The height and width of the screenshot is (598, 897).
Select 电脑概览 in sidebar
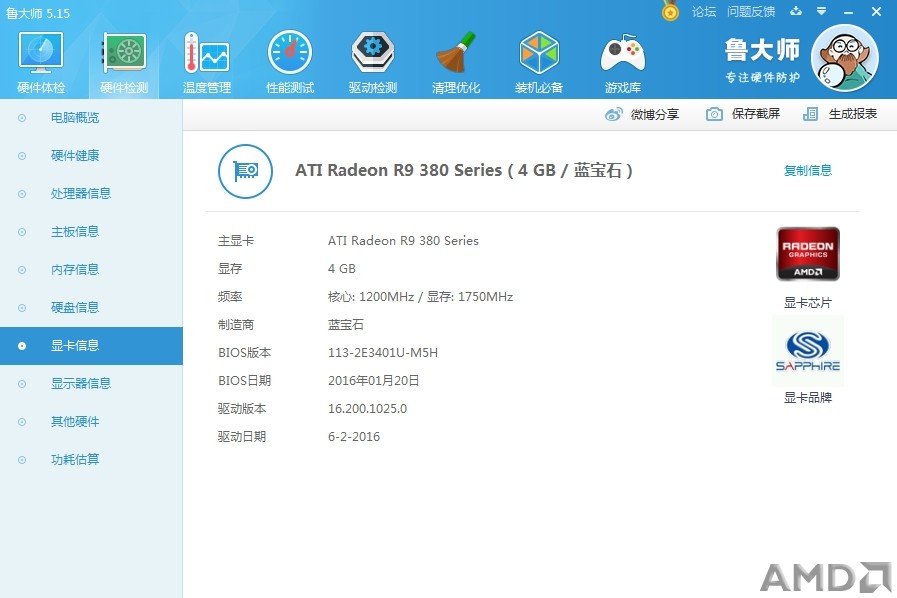(x=92, y=118)
